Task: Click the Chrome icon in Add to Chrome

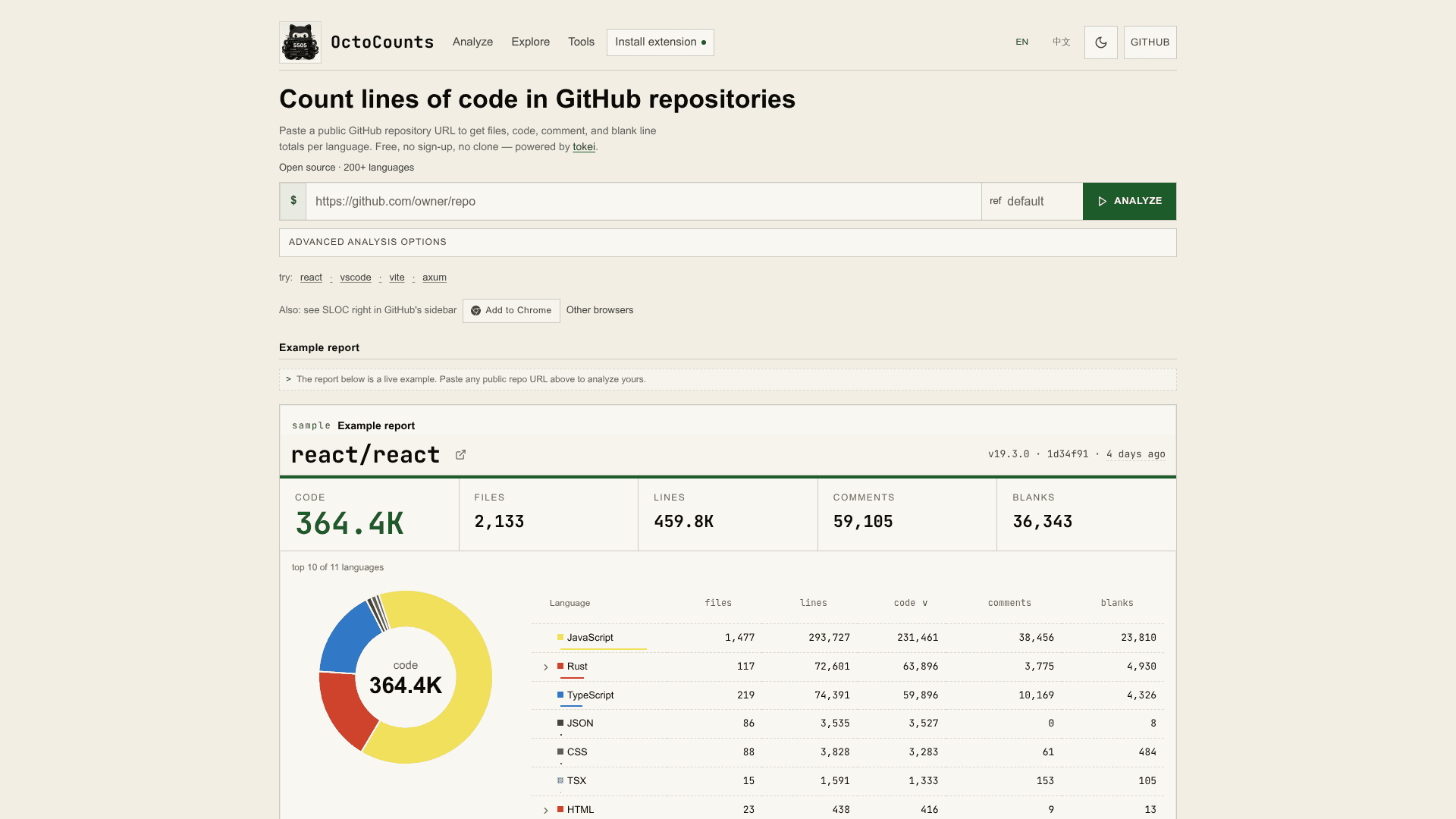Action: click(476, 311)
